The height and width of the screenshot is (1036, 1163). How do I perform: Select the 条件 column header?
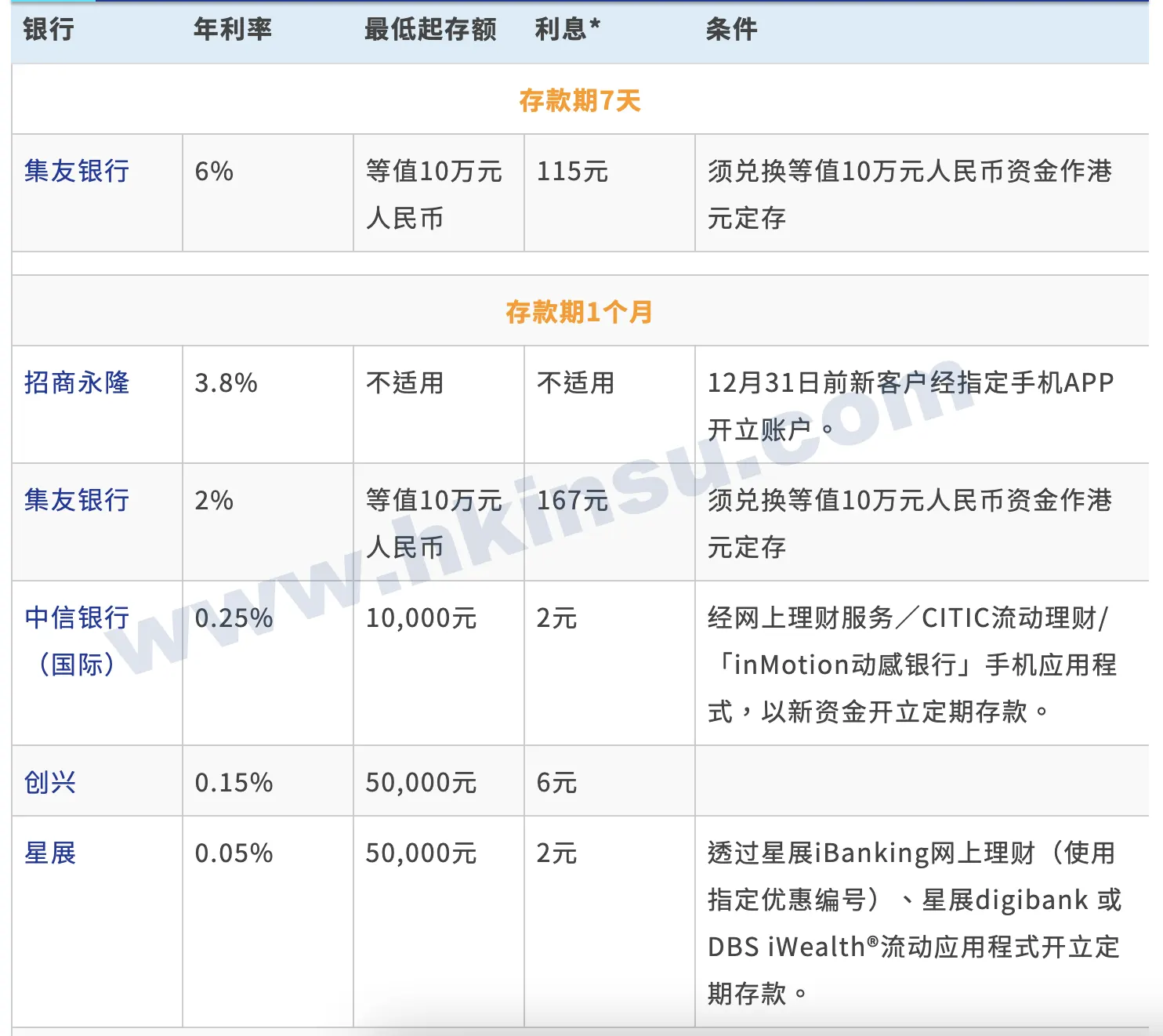click(x=731, y=30)
